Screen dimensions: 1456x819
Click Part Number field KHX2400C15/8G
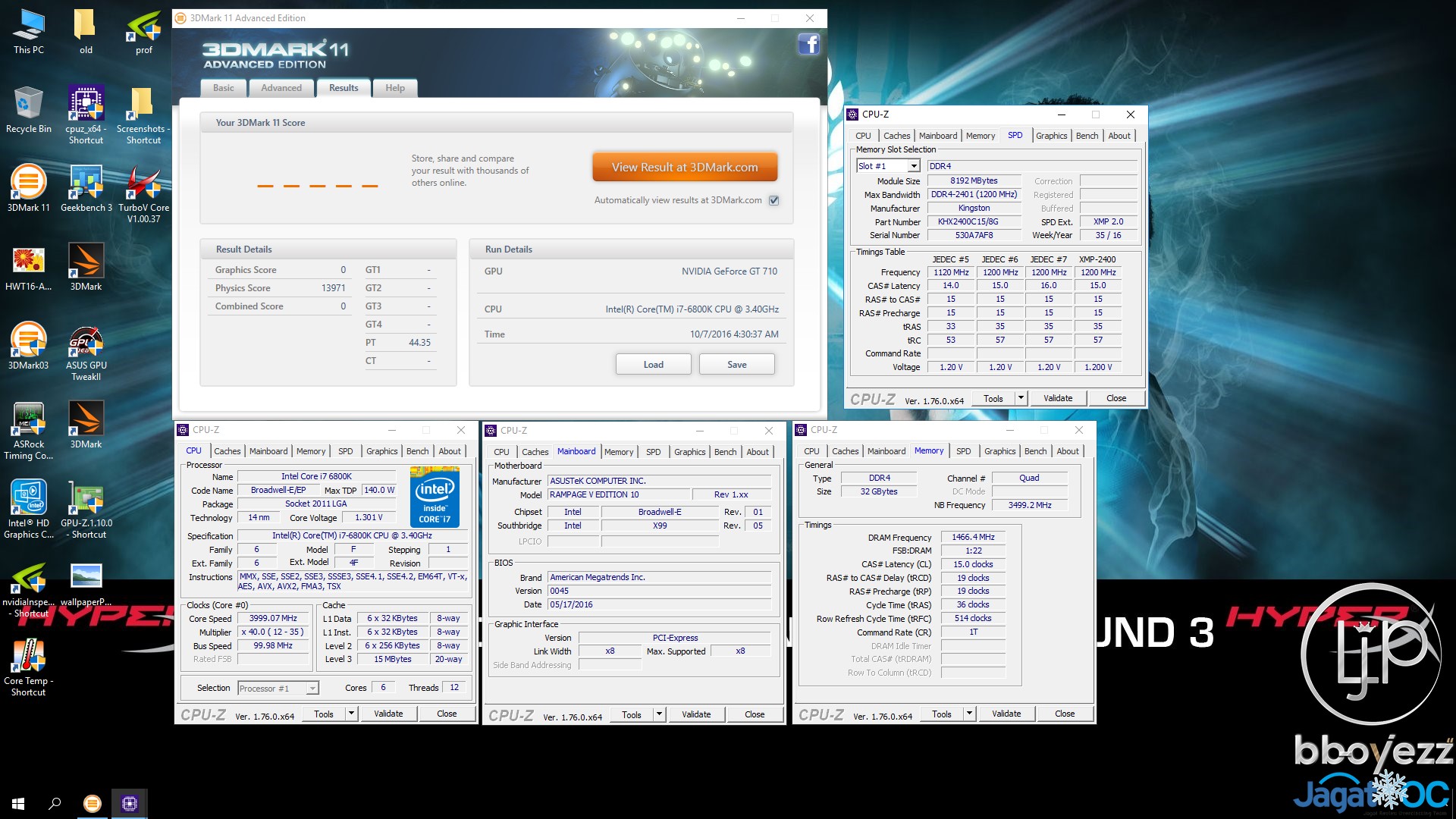(974, 221)
